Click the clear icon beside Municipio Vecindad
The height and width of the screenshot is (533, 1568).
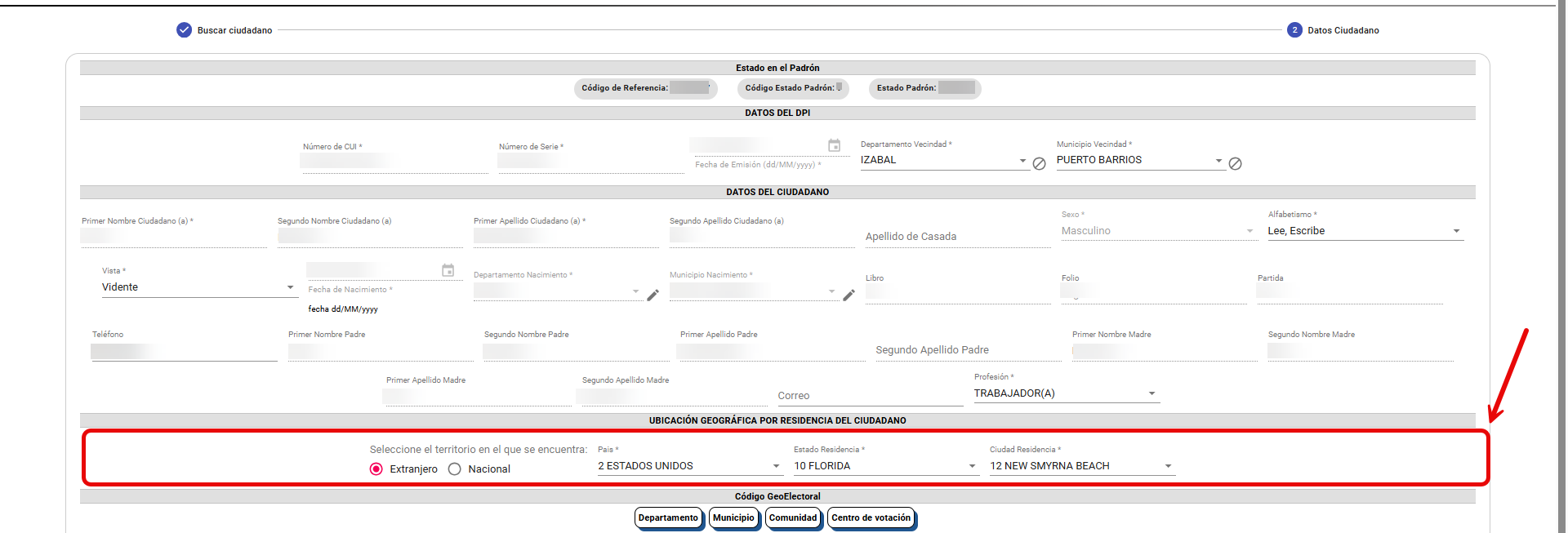[1235, 164]
